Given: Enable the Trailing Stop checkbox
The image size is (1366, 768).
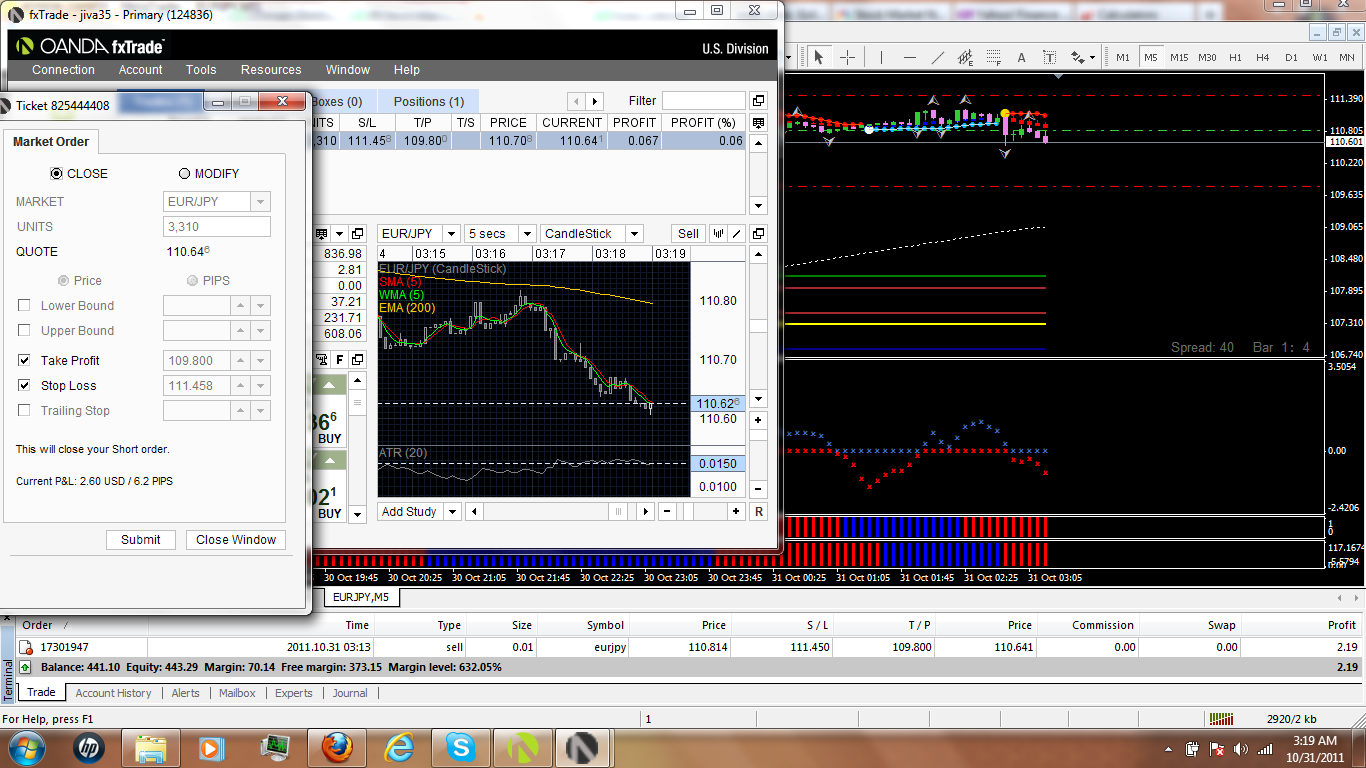Looking at the screenshot, I should (25, 410).
